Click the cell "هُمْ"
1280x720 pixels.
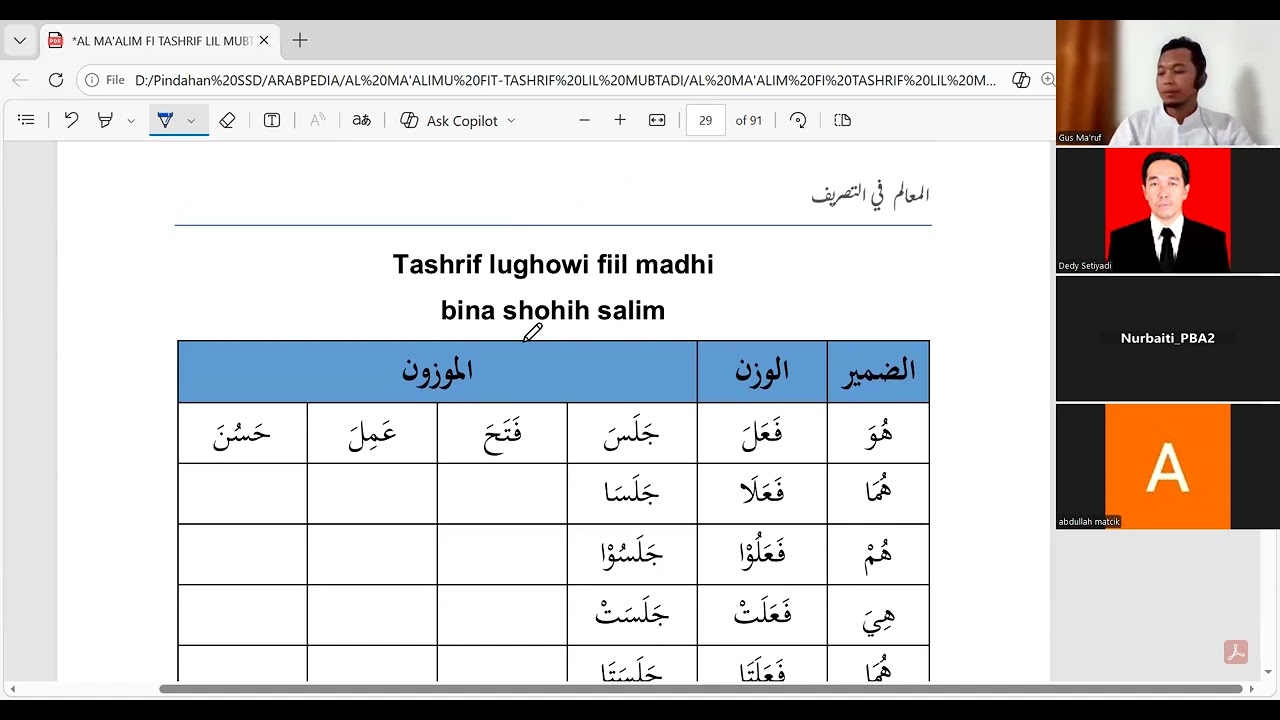878,554
